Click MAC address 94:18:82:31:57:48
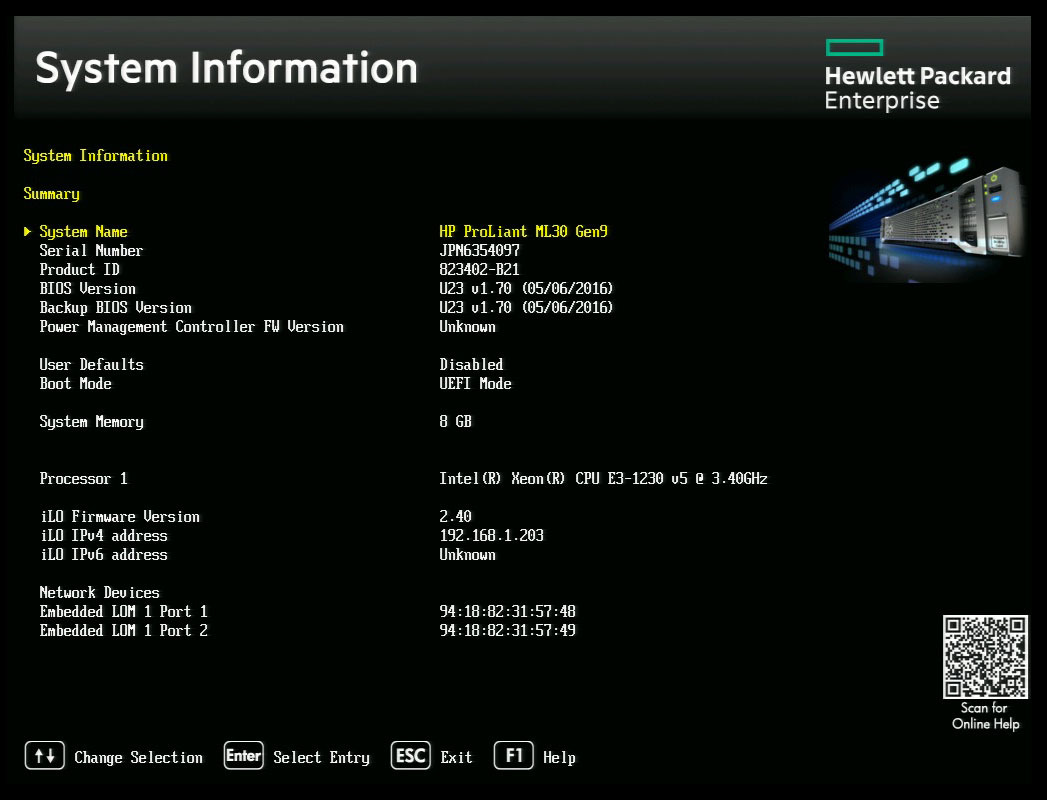 pos(507,612)
